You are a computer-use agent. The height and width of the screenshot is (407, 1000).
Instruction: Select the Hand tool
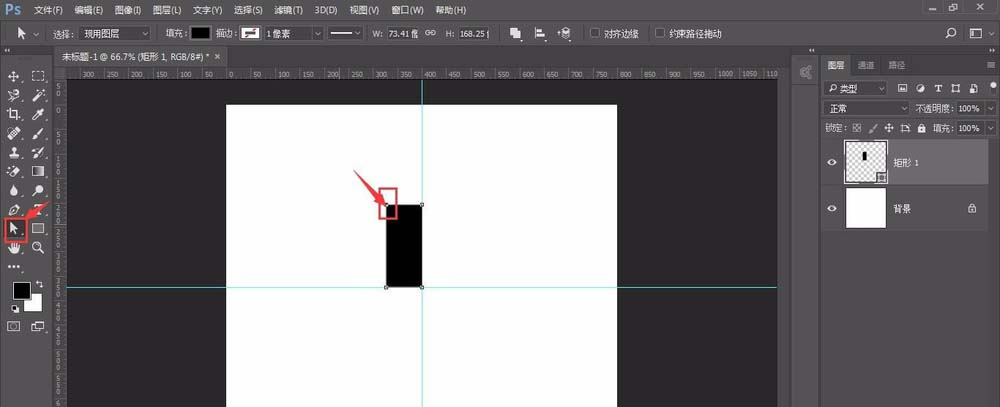pos(14,248)
